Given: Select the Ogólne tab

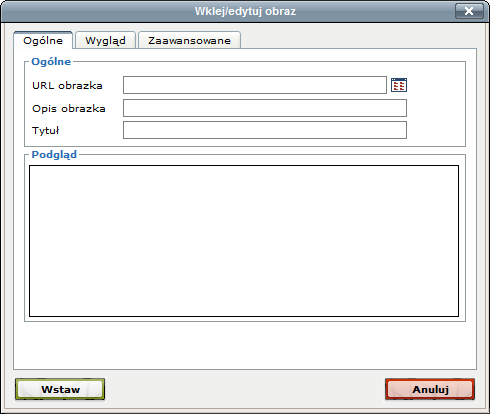Looking at the screenshot, I should click(43, 40).
